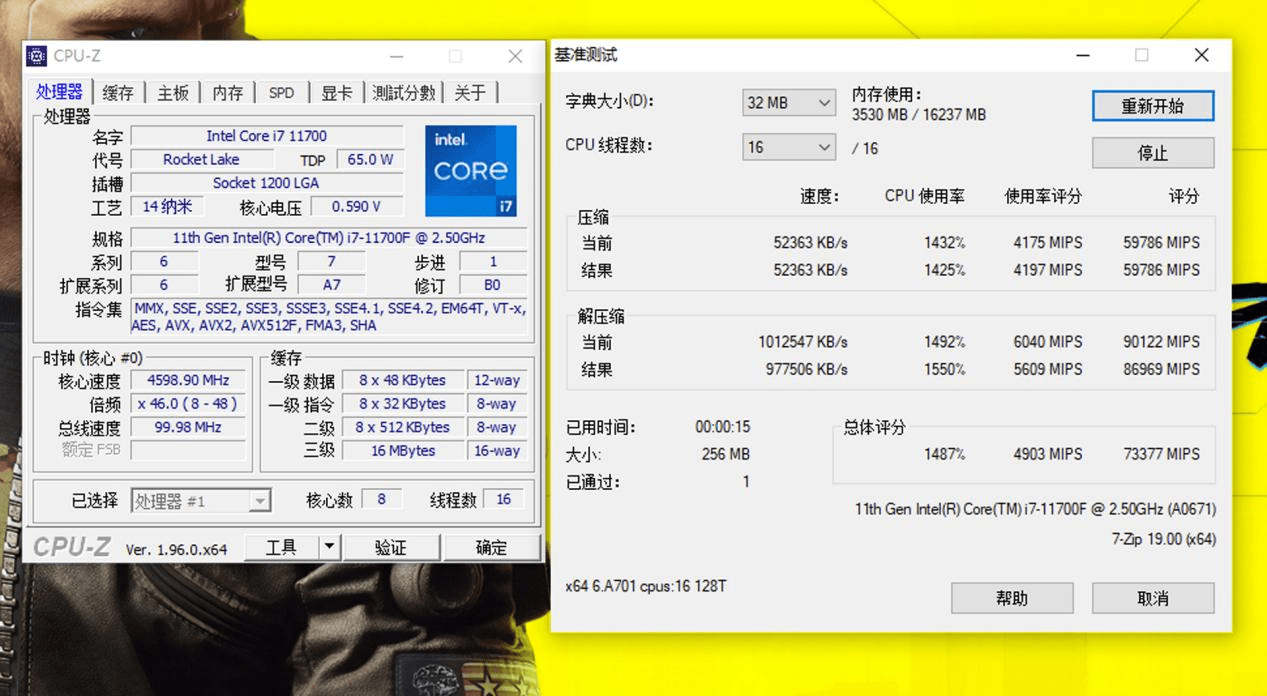Click the 名字 field Intel Core i7 11700
The height and width of the screenshot is (696, 1267).
(x=267, y=136)
